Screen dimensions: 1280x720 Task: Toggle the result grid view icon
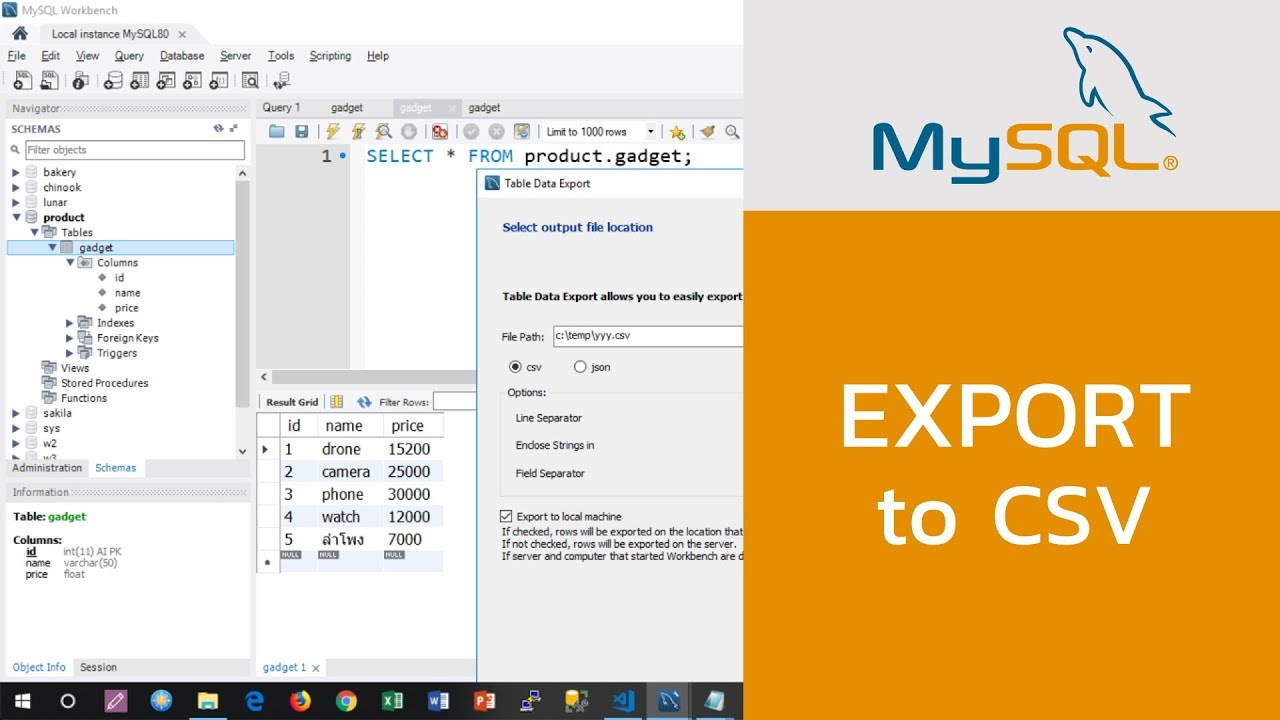tap(337, 402)
